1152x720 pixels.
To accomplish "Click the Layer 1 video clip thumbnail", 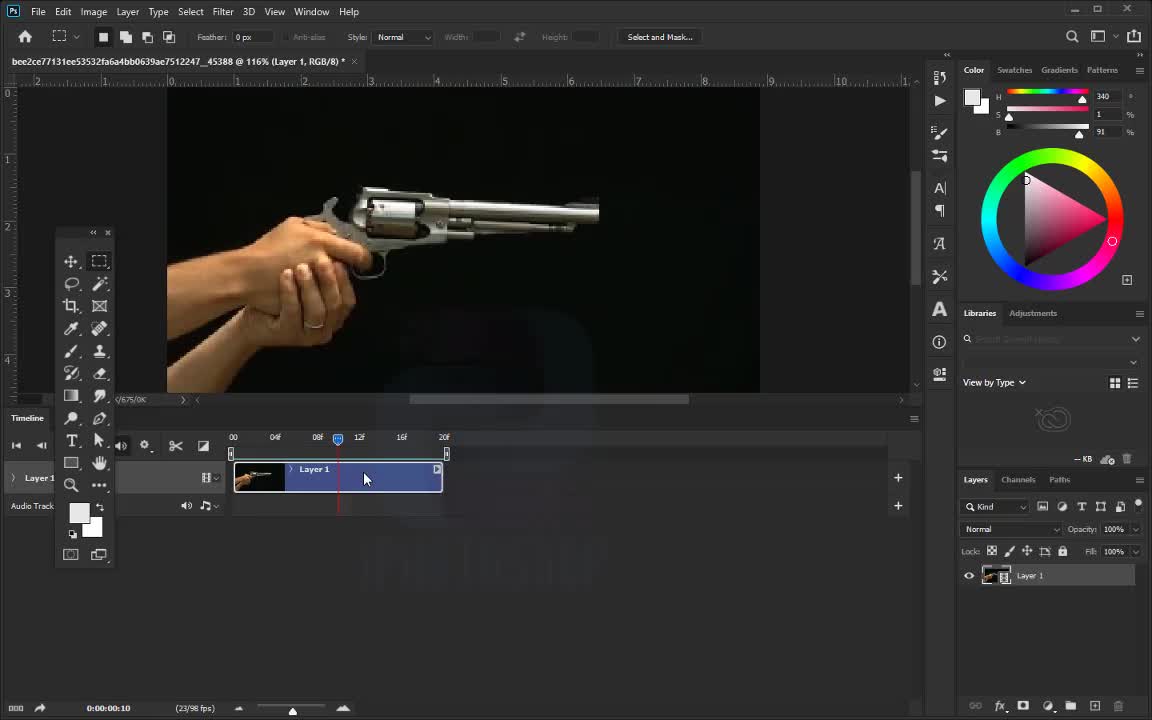I will [x=259, y=479].
